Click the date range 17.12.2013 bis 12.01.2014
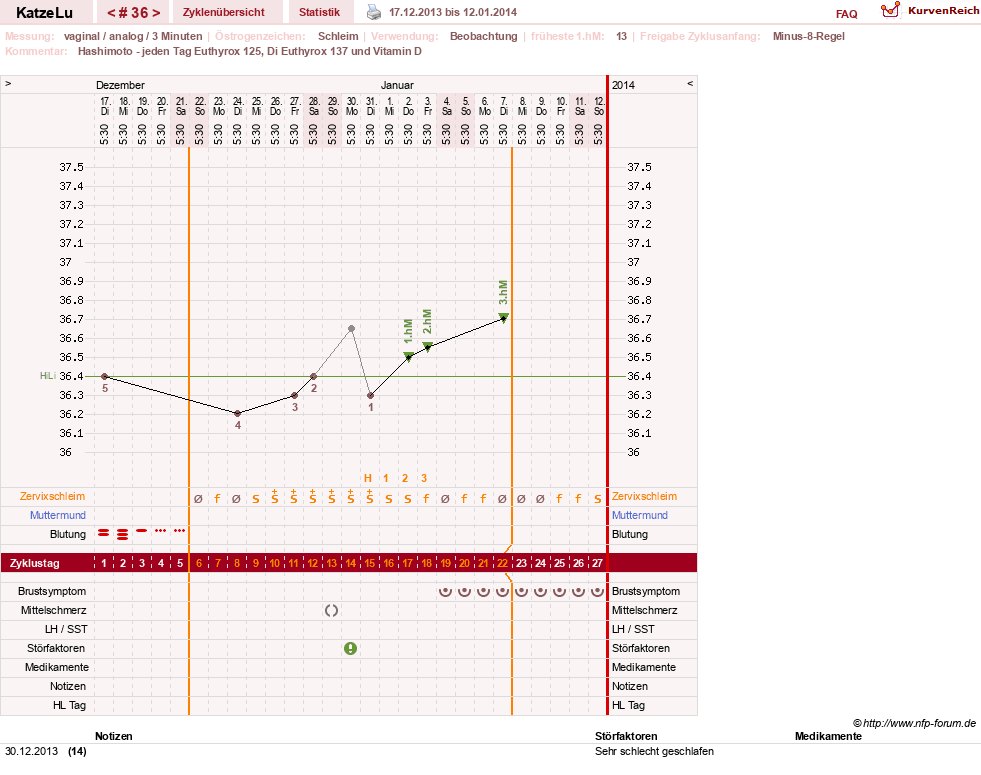This screenshot has height=775, width=981. click(x=453, y=12)
